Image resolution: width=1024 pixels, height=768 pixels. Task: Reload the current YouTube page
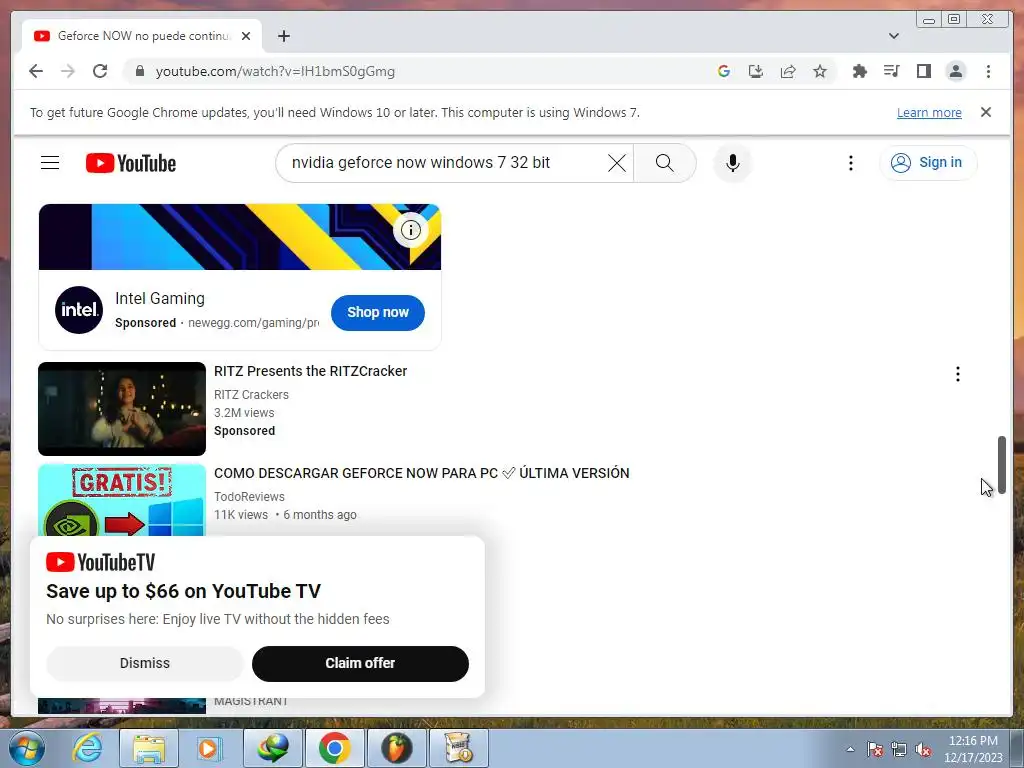tap(100, 71)
